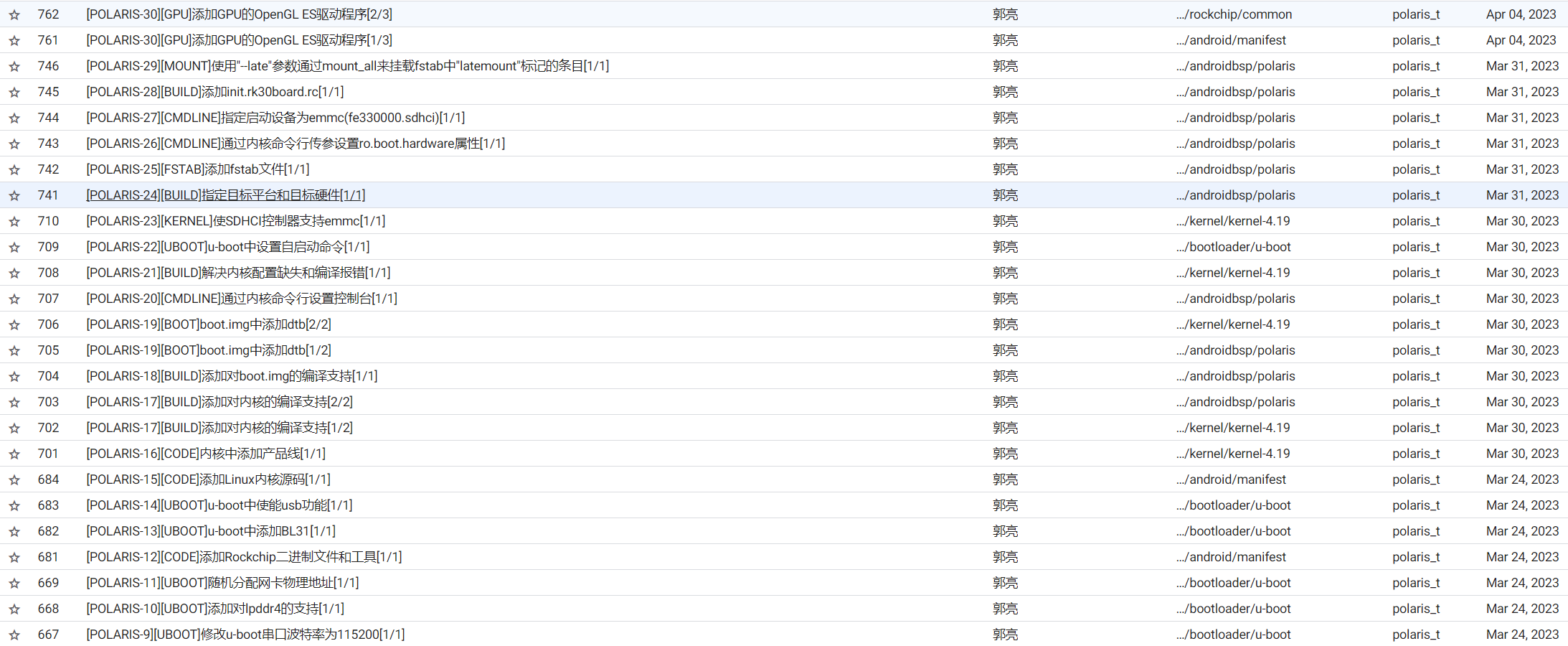Screen dimensions: 1568x646
Task: Toggle the star icon for change 704
Action: pyautogui.click(x=14, y=376)
